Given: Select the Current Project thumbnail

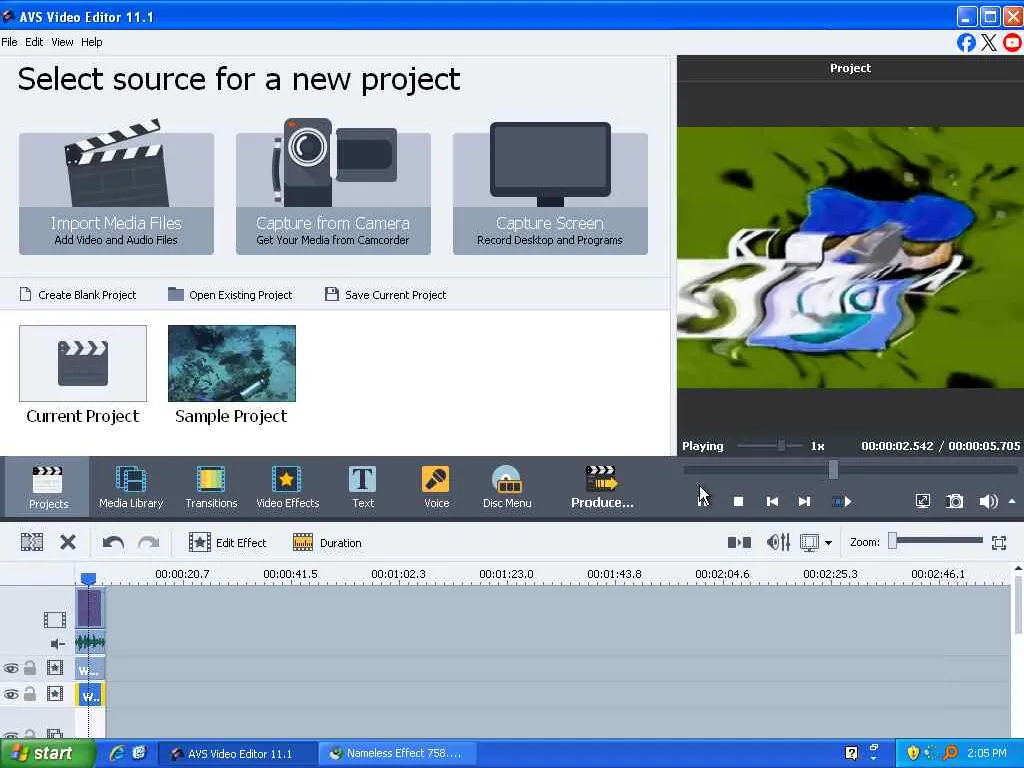Looking at the screenshot, I should tap(83, 363).
